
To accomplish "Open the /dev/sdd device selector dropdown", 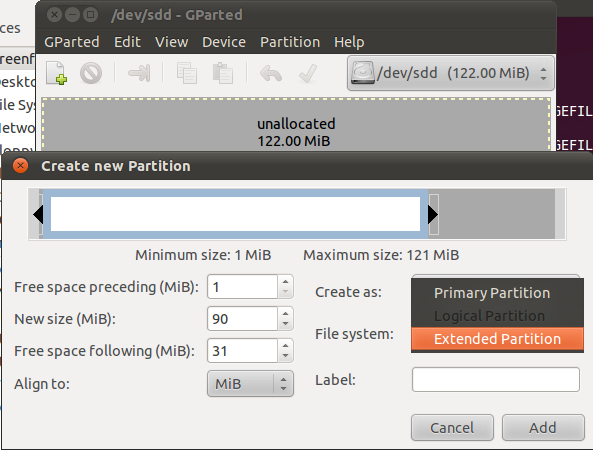I will tap(451, 73).
